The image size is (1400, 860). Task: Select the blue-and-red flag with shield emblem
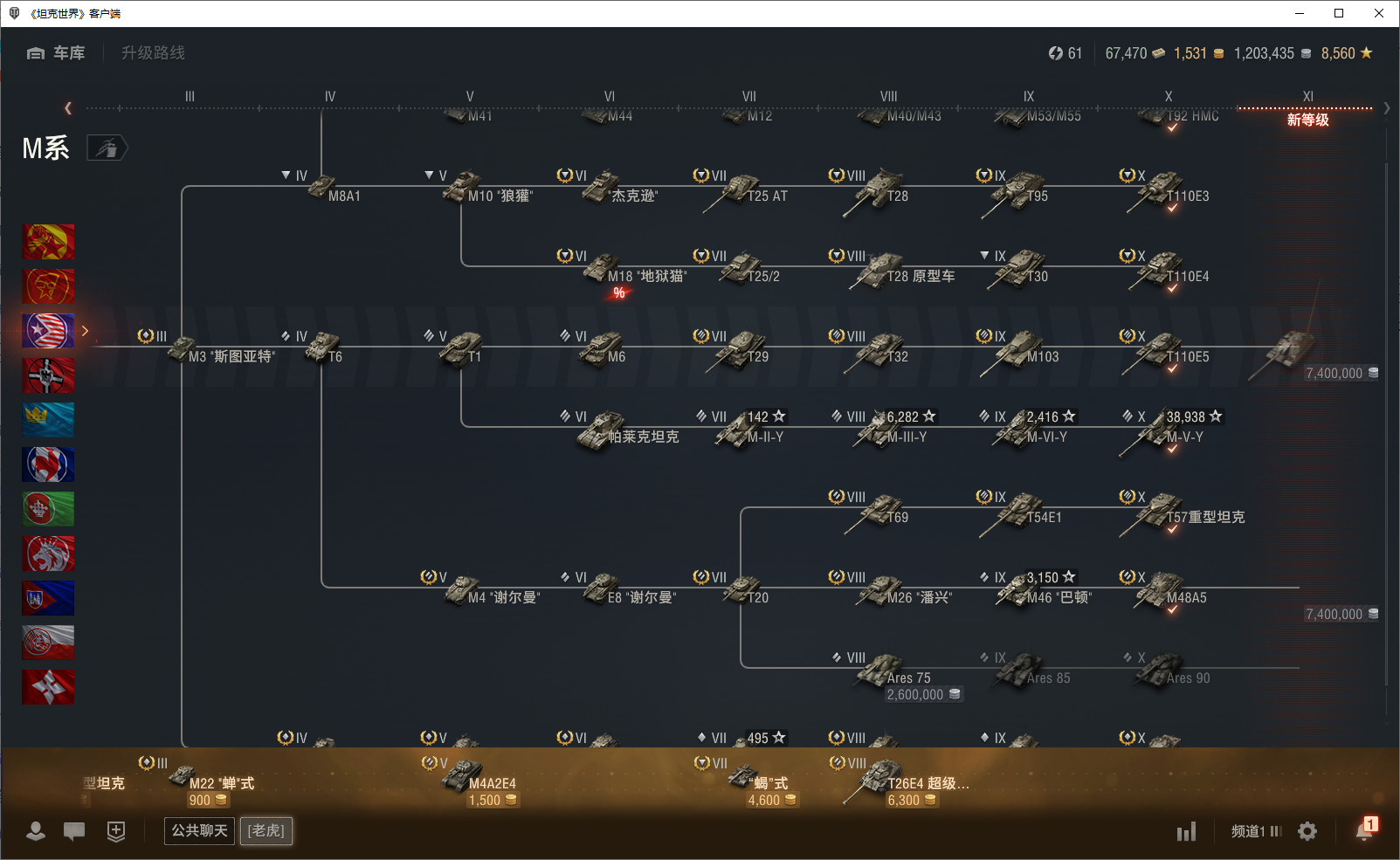pyautogui.click(x=48, y=598)
